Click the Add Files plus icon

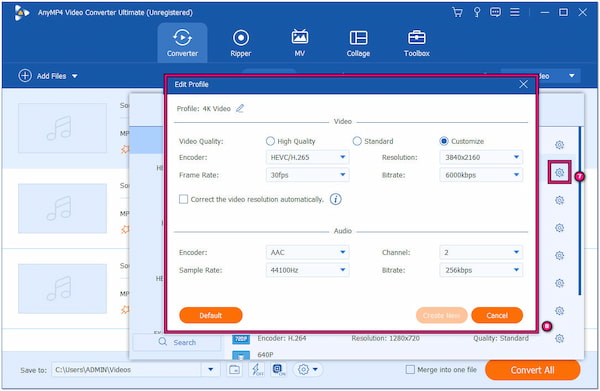point(25,76)
